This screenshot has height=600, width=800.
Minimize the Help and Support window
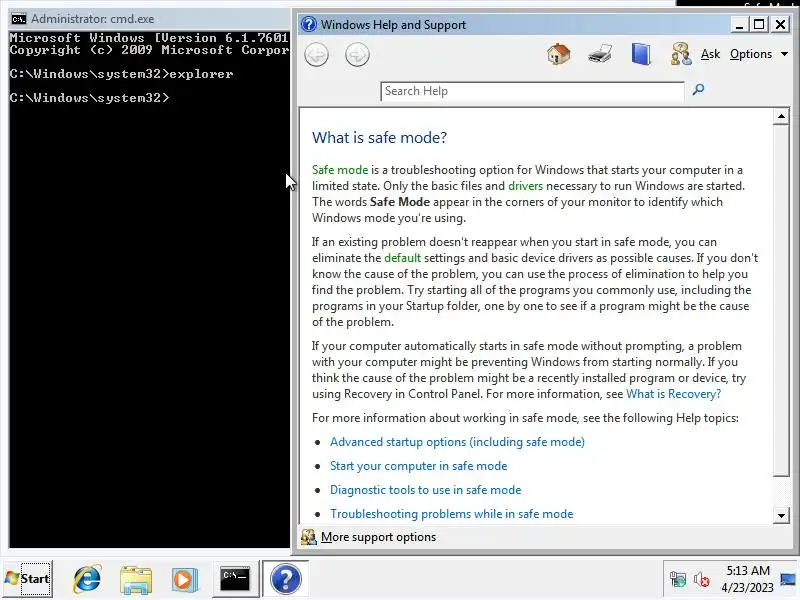[739, 24]
